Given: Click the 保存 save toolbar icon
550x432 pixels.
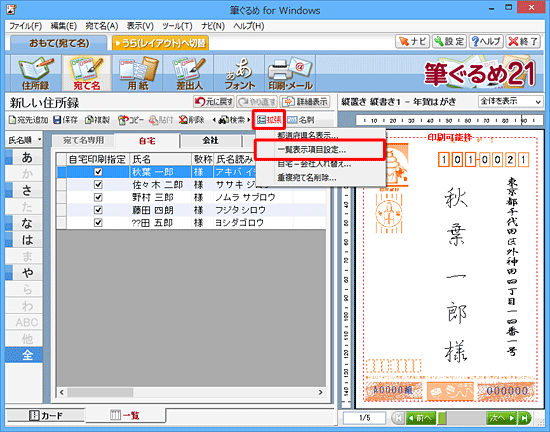Looking at the screenshot, I should point(65,120).
